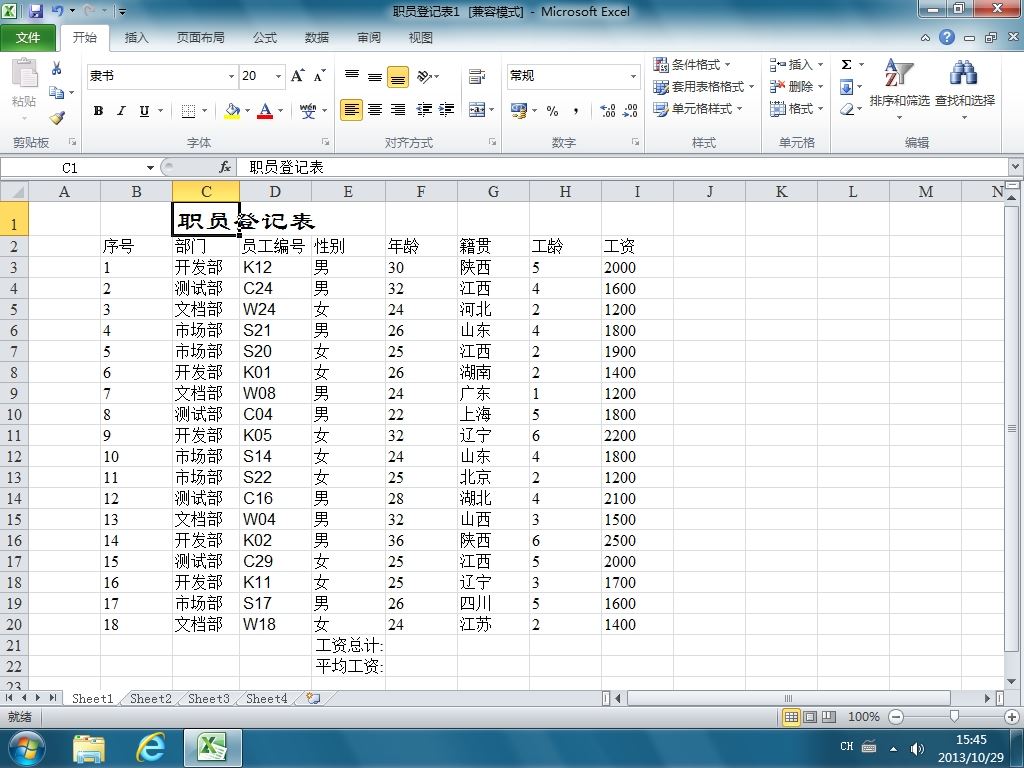This screenshot has height=768, width=1024.
Task: Click the Copy icon in clipboard group
Action: [57, 93]
